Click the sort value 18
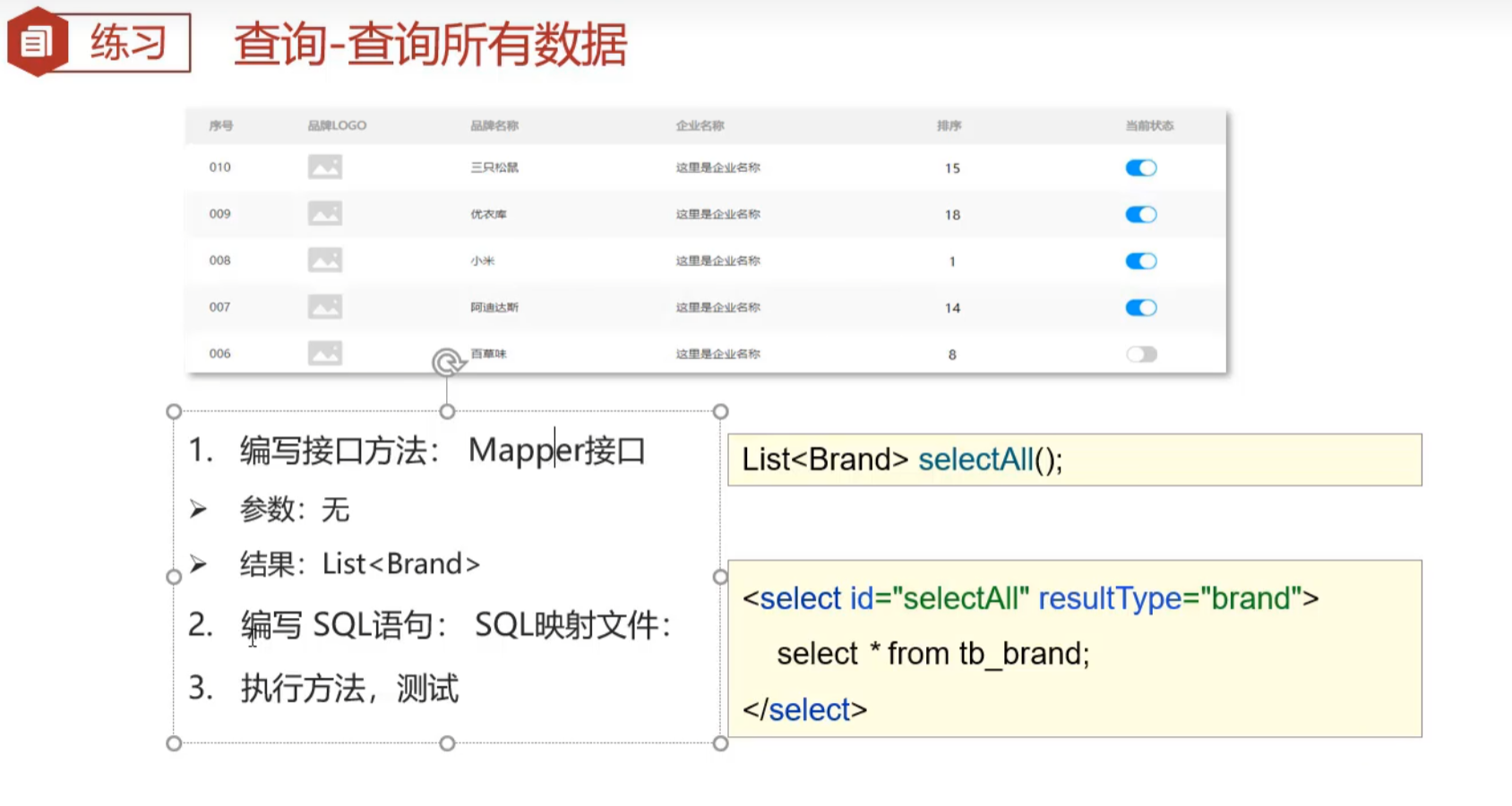1512x806 pixels. click(x=952, y=215)
